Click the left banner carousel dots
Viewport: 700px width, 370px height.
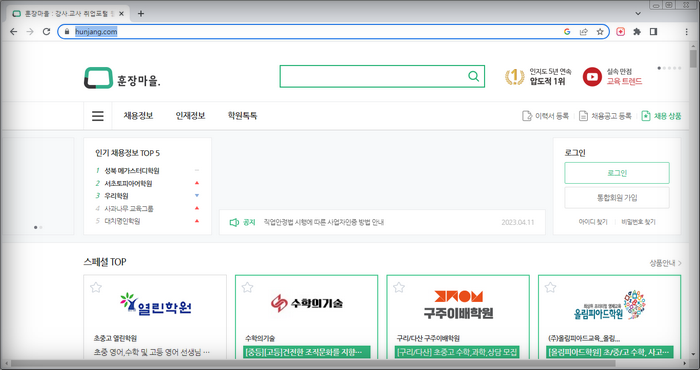tap(38, 227)
